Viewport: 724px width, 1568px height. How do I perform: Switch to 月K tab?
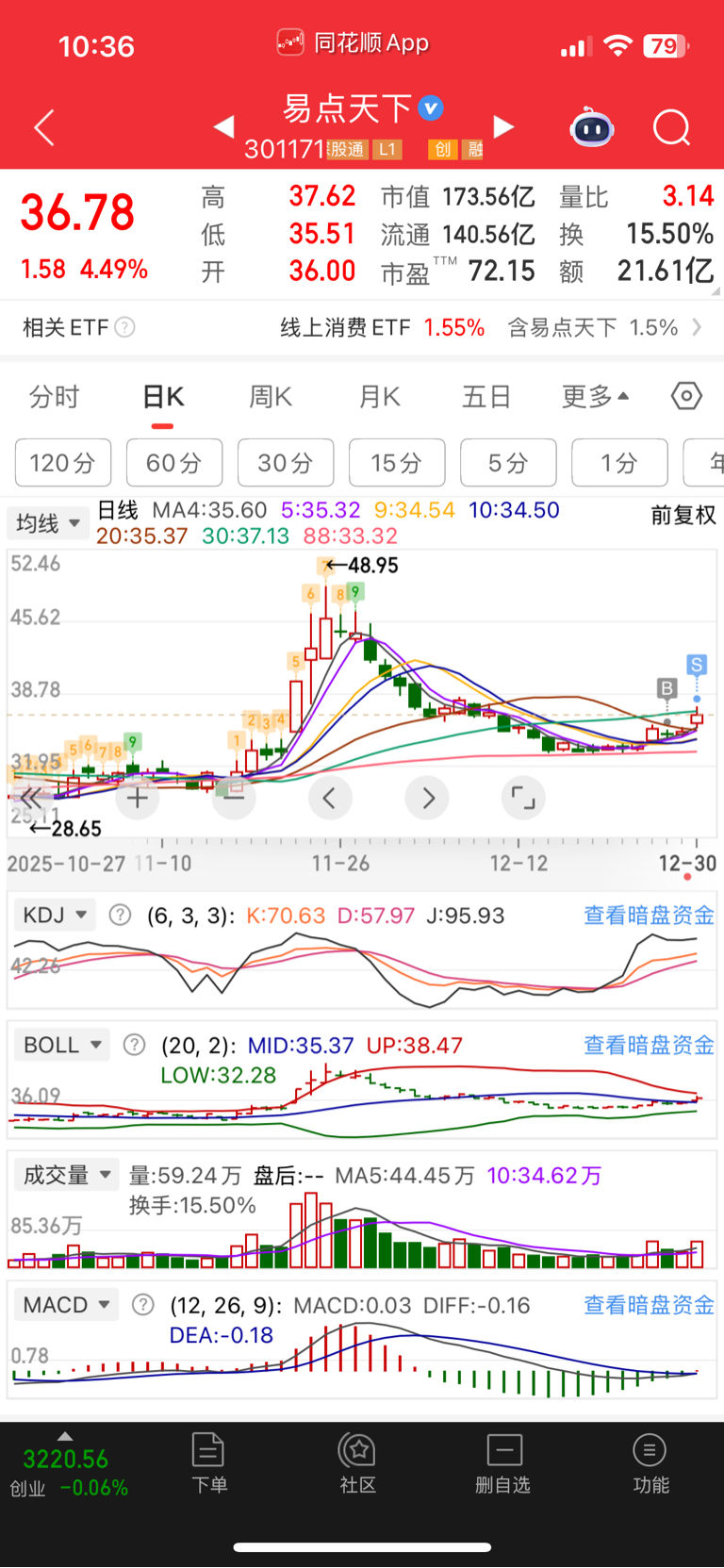coord(379,396)
